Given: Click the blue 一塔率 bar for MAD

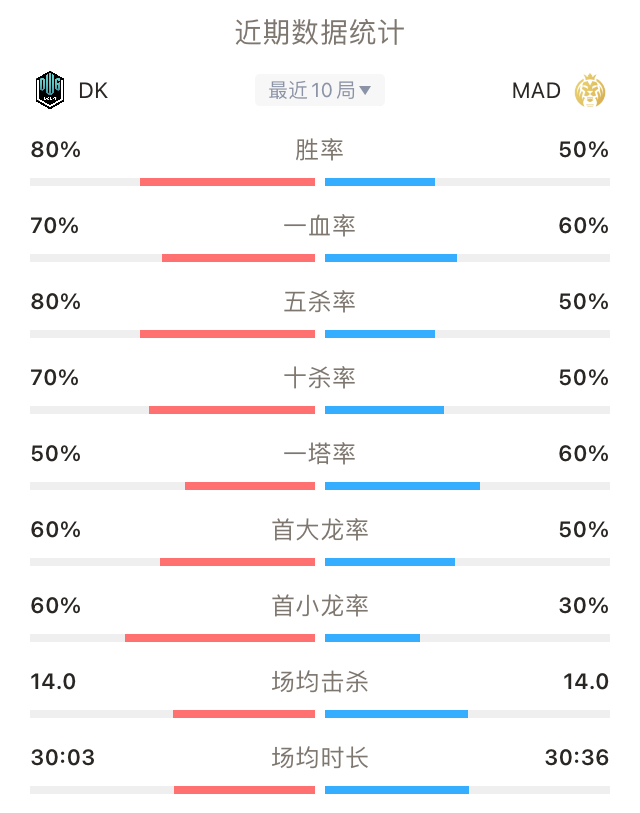Looking at the screenshot, I should [x=402, y=486].
